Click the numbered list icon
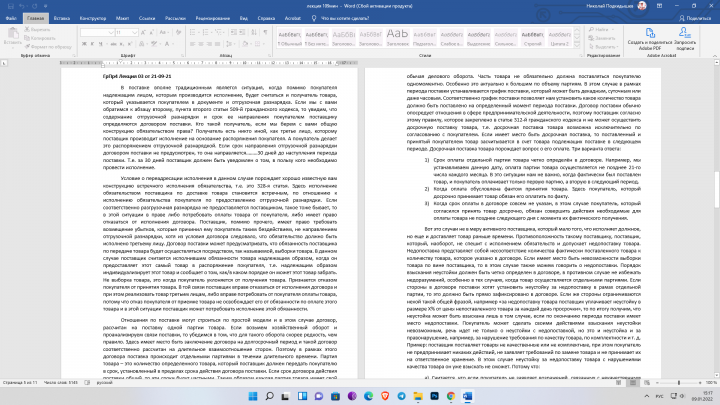 coord(206,32)
